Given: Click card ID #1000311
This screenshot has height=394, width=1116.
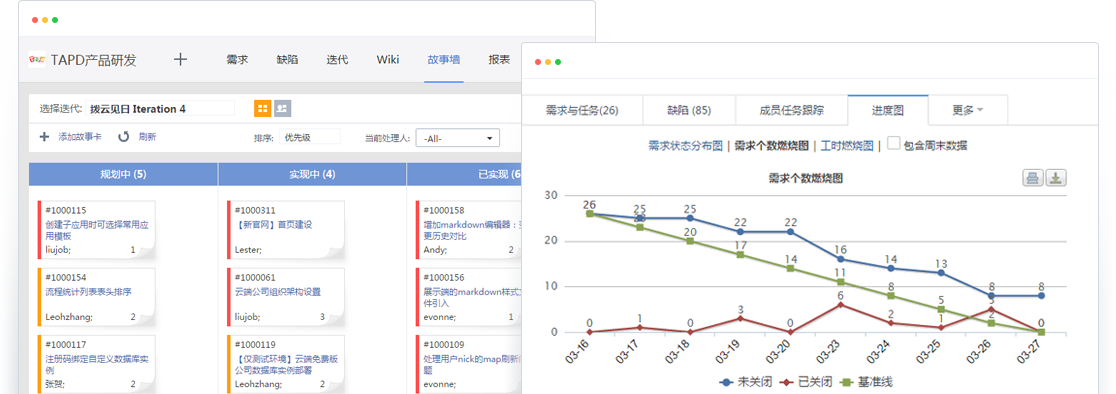Looking at the screenshot, I should 255,211.
